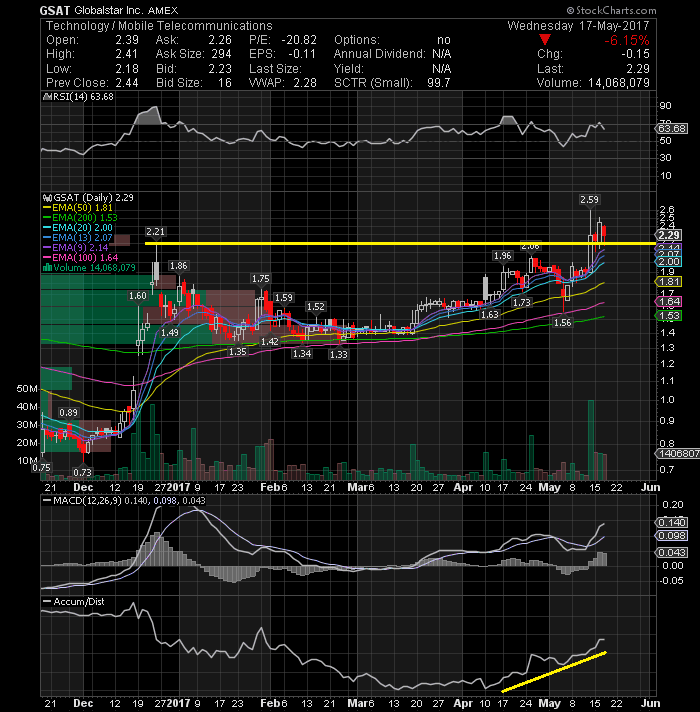Select the 1.49 price label
Screen dimensions: 700x712
click(x=170, y=332)
